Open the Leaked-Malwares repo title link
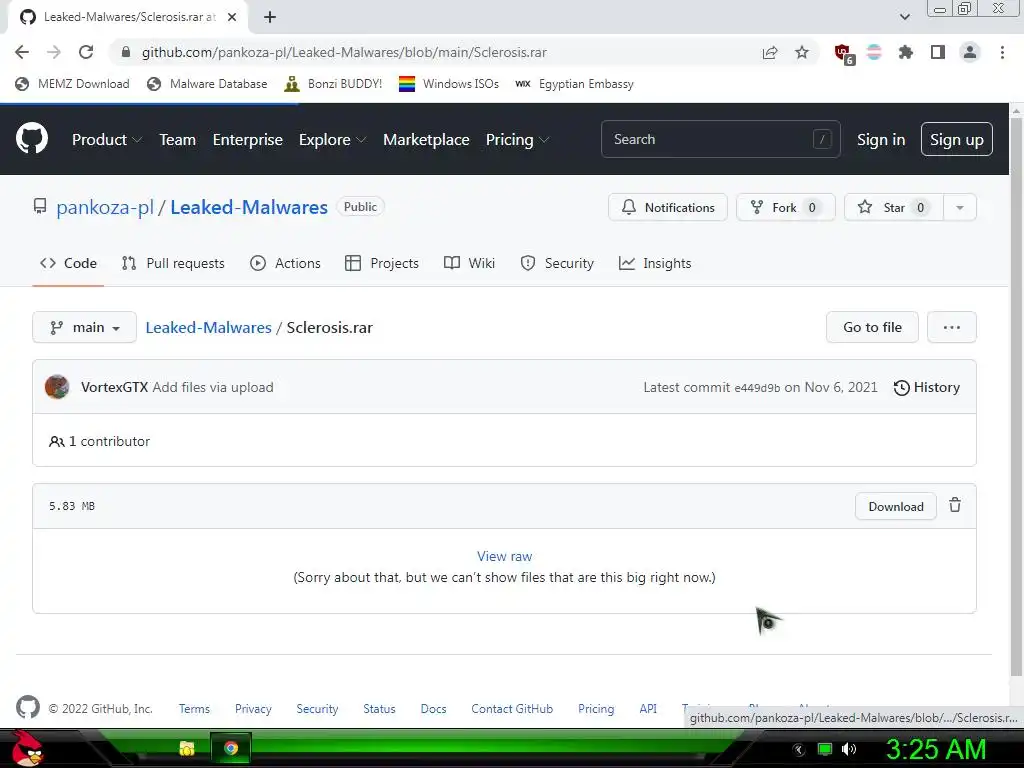 tap(249, 208)
